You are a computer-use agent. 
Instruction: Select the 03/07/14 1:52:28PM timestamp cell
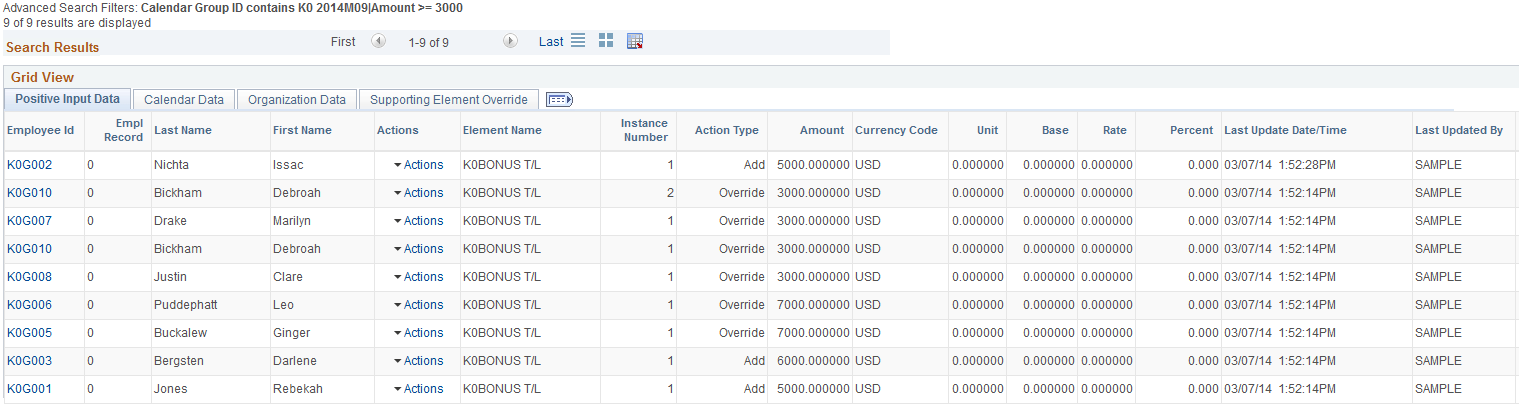click(x=1282, y=165)
